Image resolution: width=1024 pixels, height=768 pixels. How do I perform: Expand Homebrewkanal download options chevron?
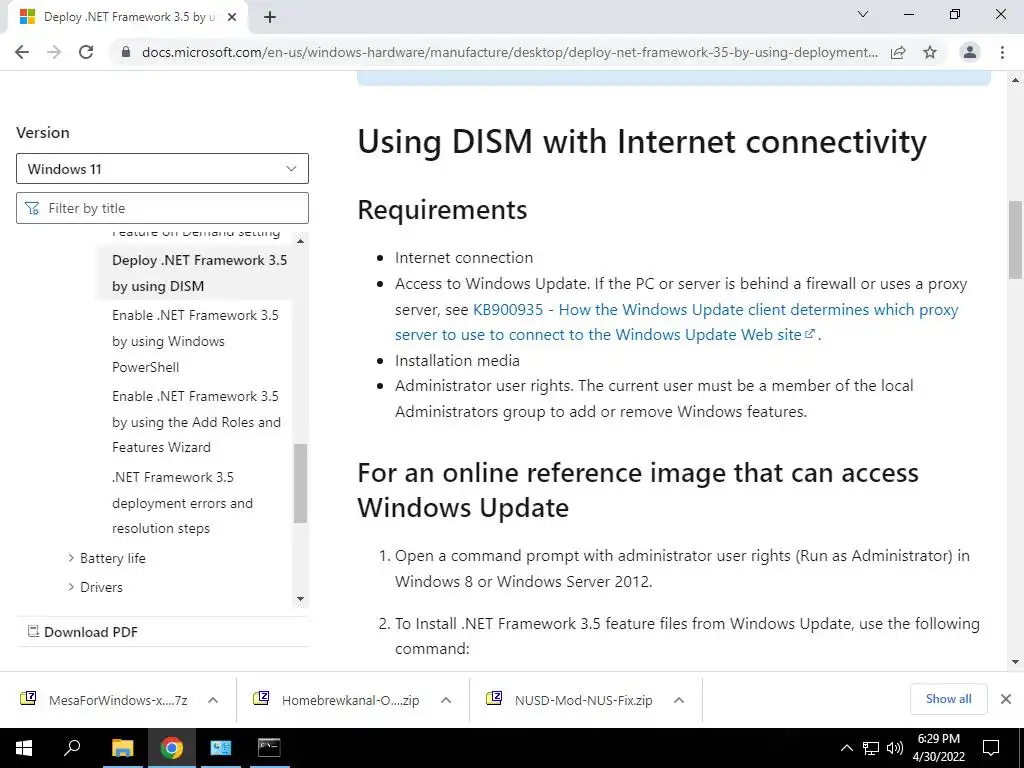pyautogui.click(x=446, y=700)
